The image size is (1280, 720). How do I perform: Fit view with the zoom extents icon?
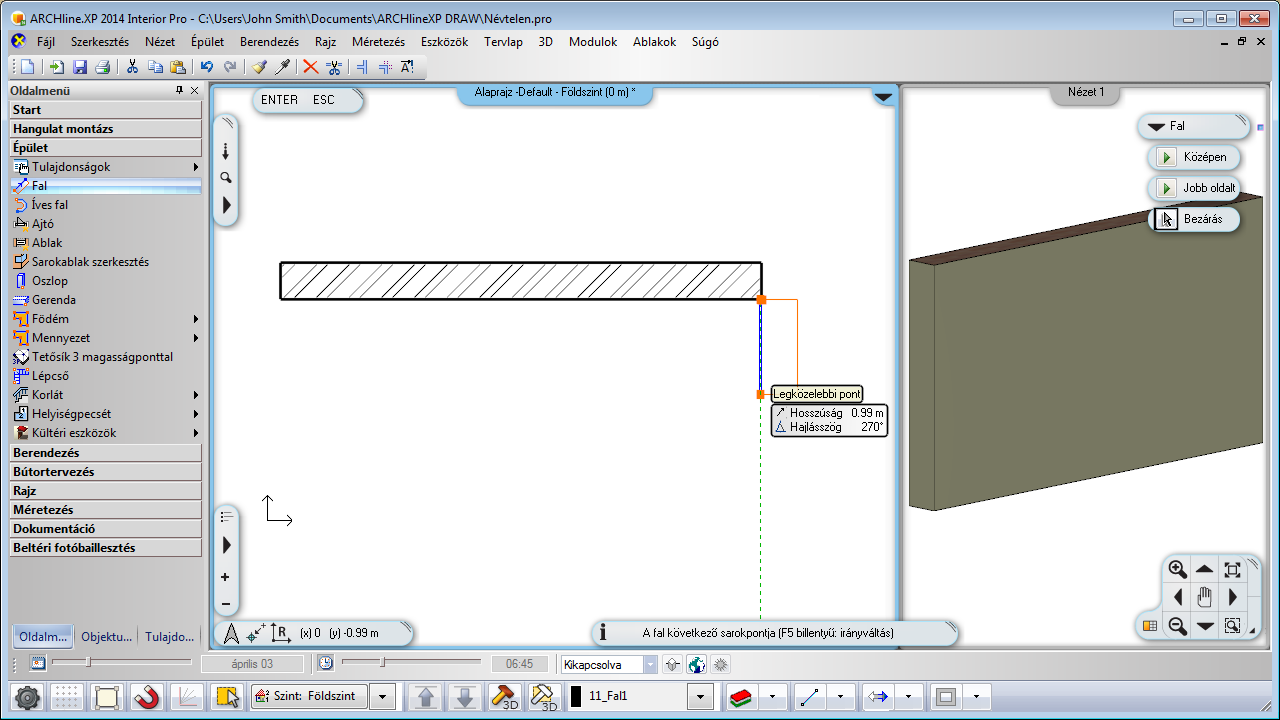pos(1233,570)
